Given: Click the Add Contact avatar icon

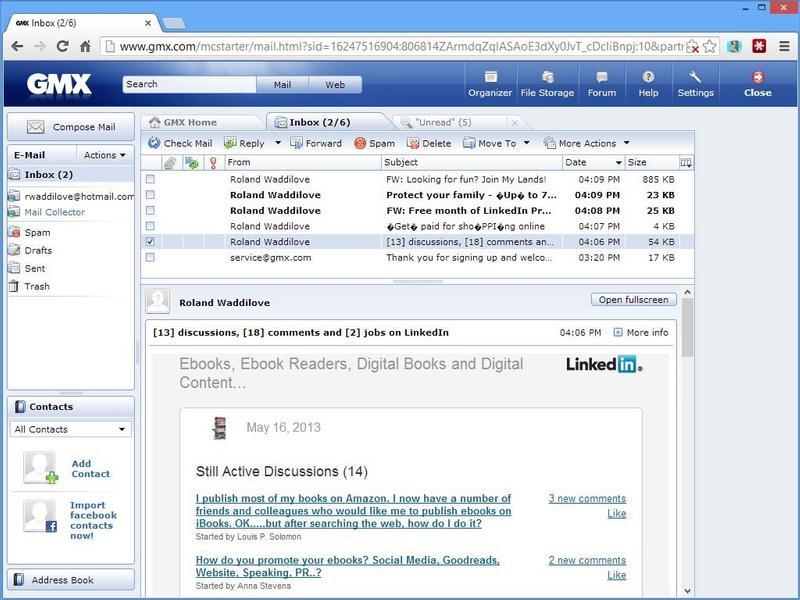Looking at the screenshot, I should point(41,467).
